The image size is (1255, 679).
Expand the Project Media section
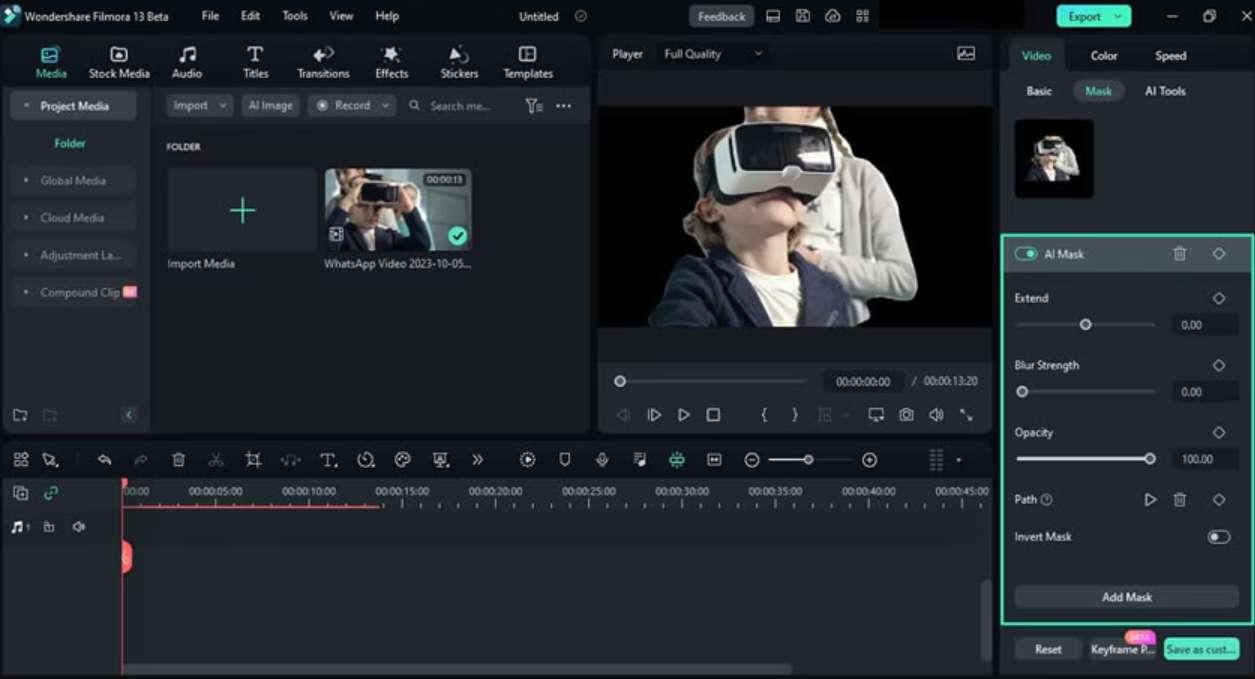click(x=73, y=106)
